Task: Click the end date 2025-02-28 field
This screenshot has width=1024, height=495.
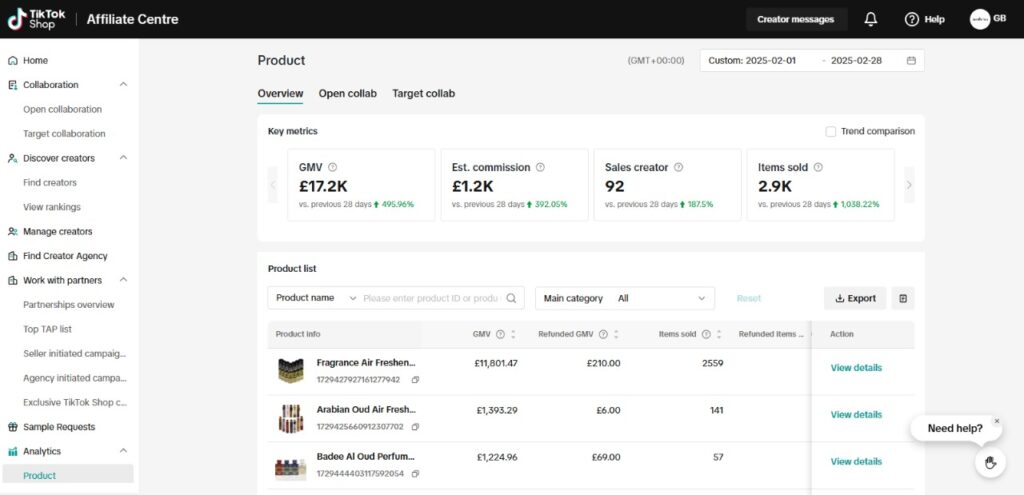Action: click(856, 61)
